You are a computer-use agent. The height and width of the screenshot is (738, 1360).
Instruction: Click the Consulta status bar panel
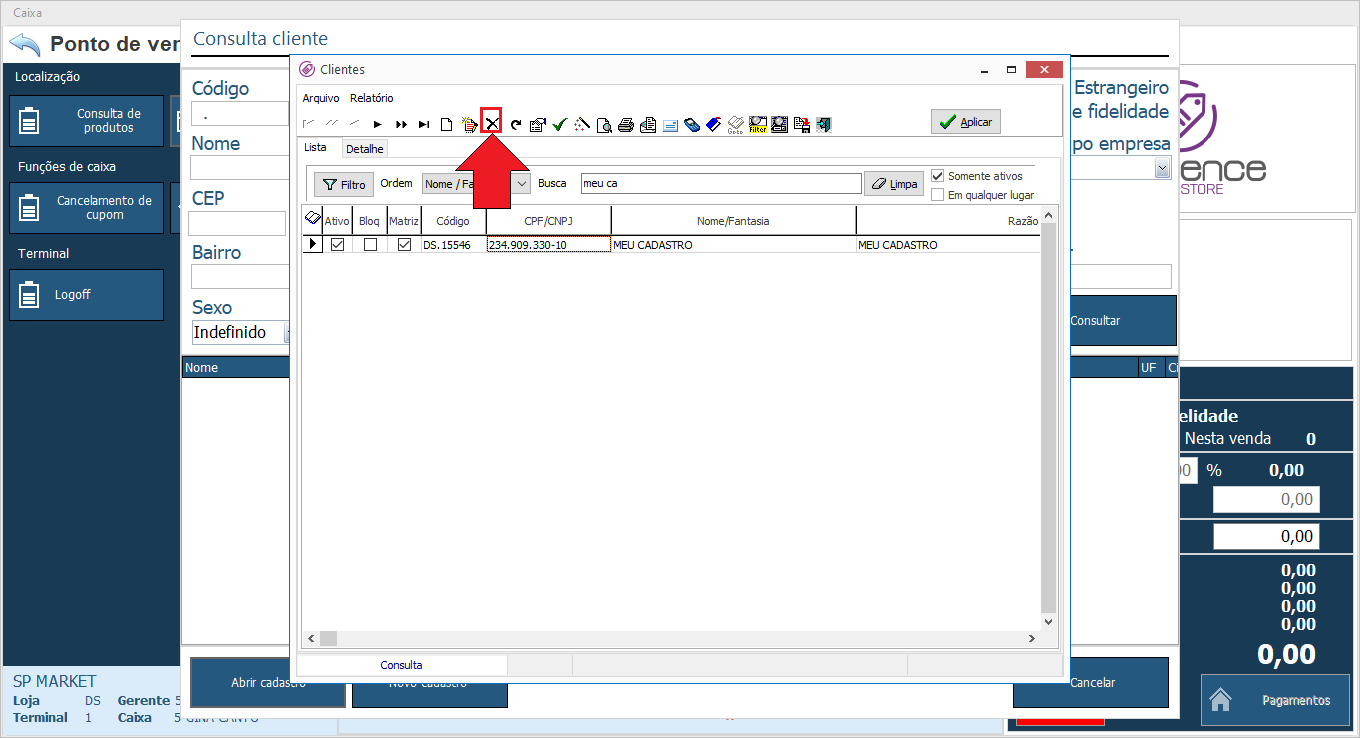click(402, 665)
